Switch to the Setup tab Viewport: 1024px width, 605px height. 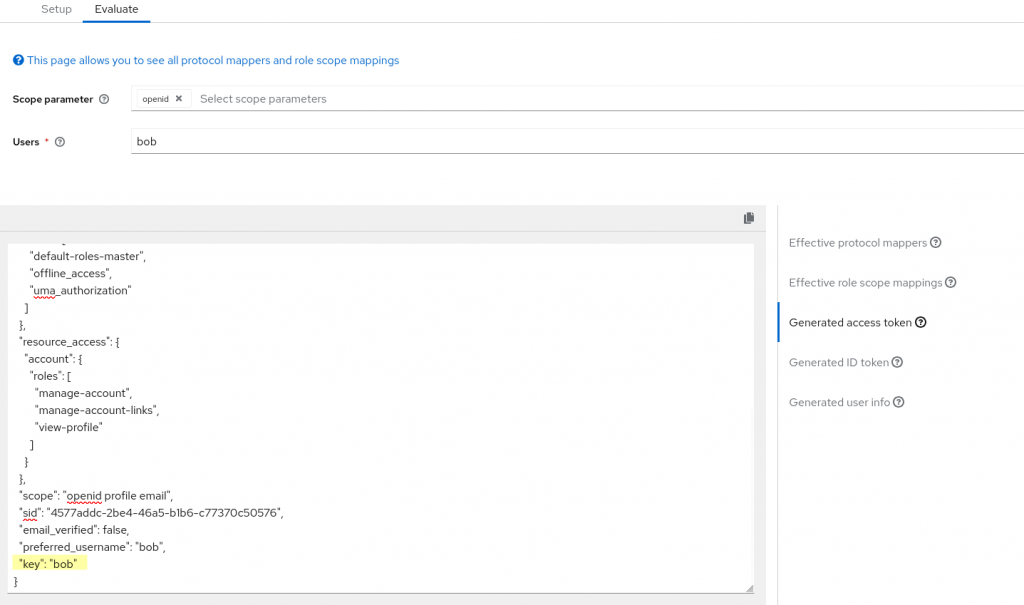point(56,9)
